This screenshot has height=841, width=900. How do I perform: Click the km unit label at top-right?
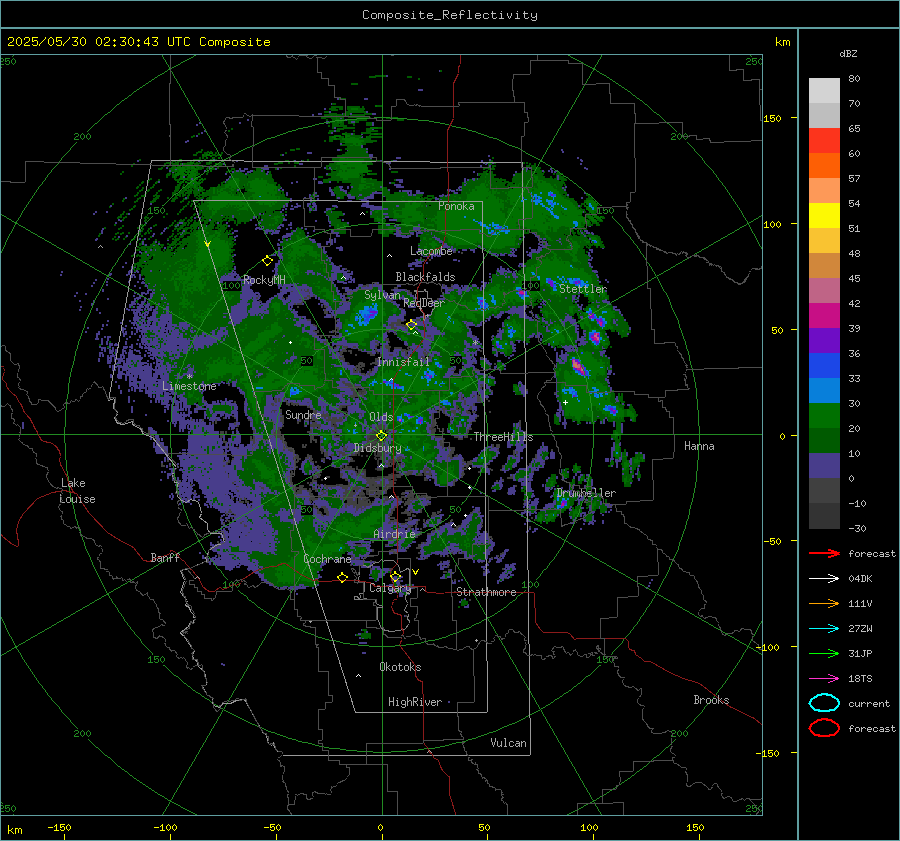(782, 42)
